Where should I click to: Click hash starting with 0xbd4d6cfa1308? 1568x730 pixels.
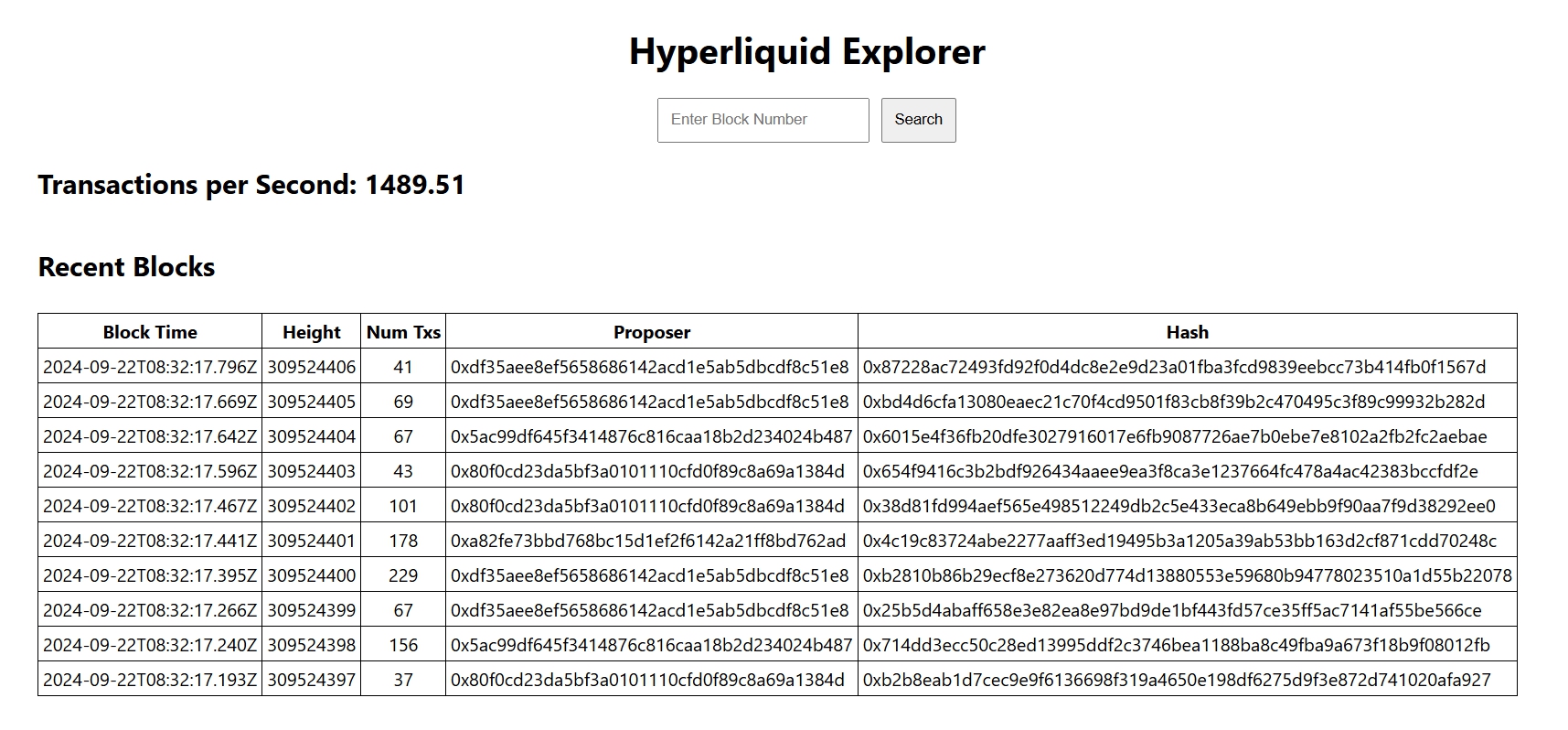[x=1174, y=402]
